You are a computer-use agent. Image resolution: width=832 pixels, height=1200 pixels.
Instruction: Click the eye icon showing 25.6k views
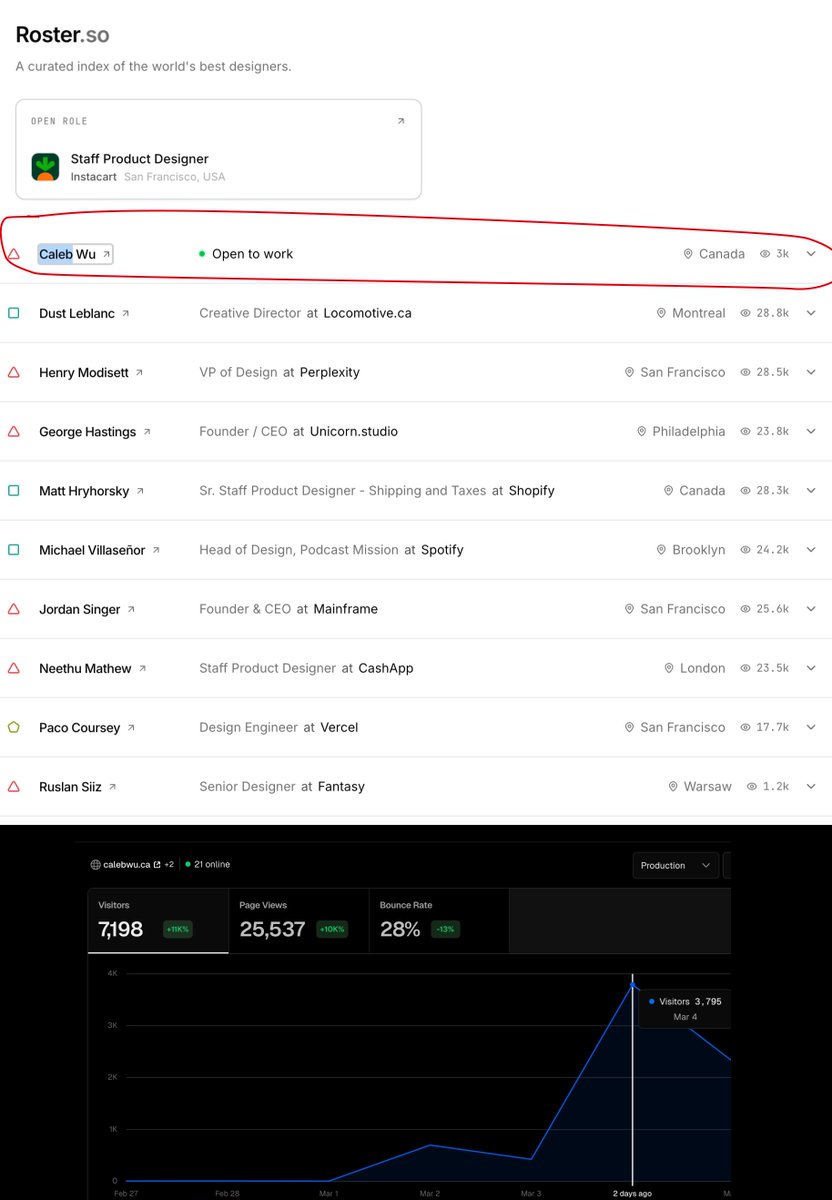pos(745,608)
